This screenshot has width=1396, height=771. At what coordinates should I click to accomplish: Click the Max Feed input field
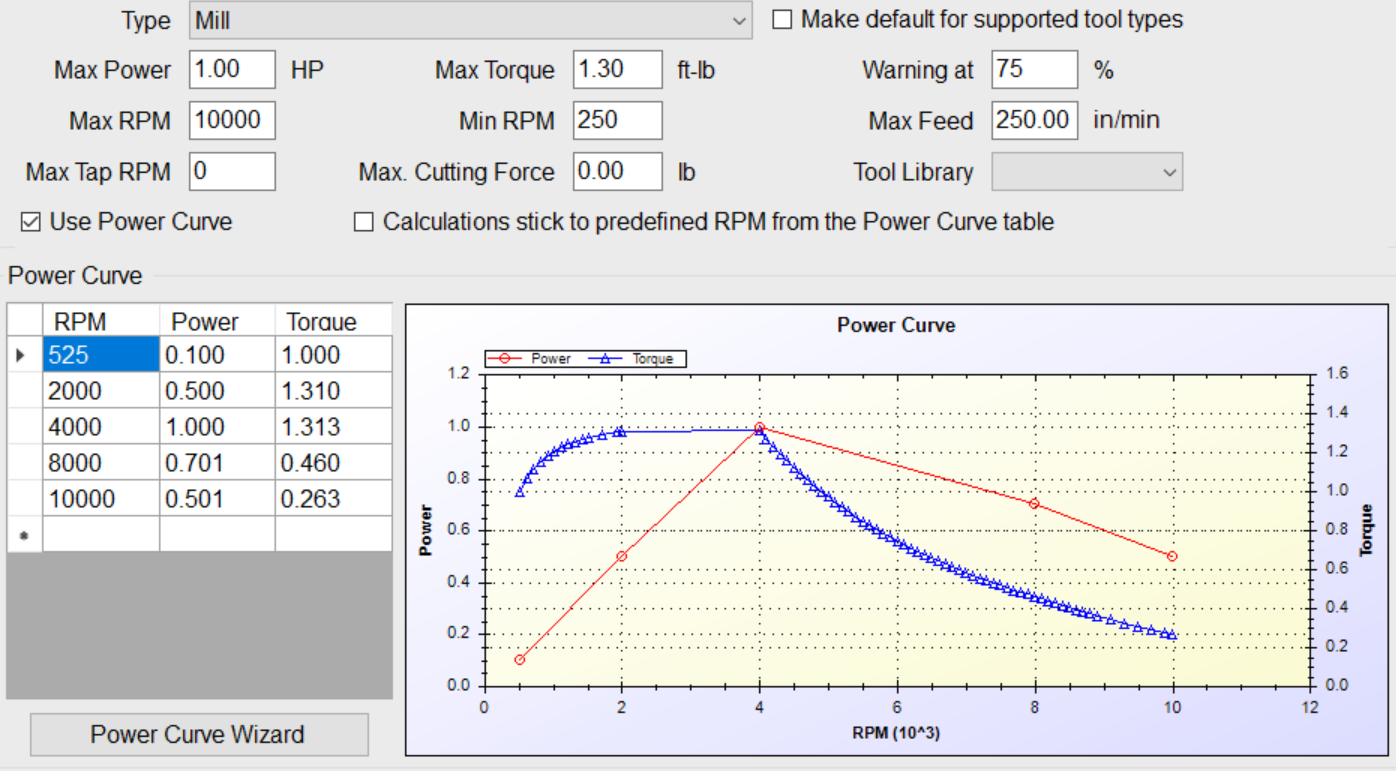(1034, 121)
